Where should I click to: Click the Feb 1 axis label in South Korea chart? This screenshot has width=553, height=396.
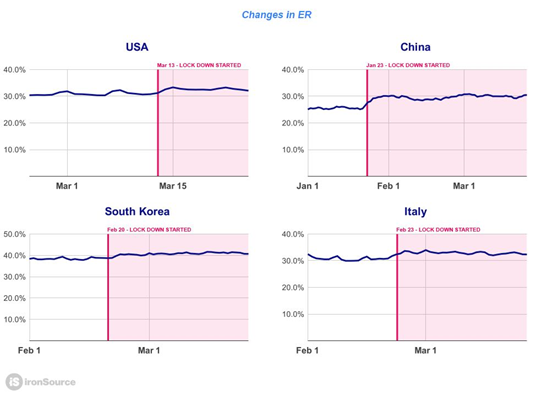[x=29, y=350]
